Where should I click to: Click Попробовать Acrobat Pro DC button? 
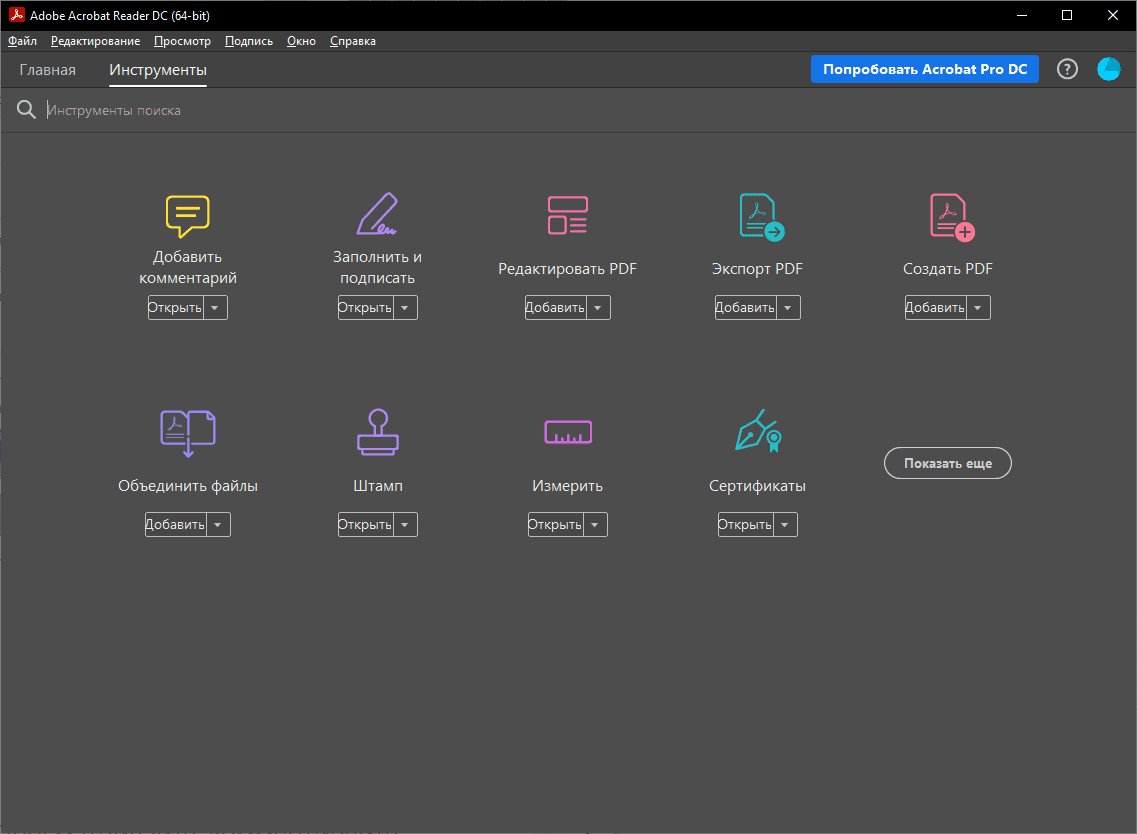pyautogui.click(x=925, y=69)
